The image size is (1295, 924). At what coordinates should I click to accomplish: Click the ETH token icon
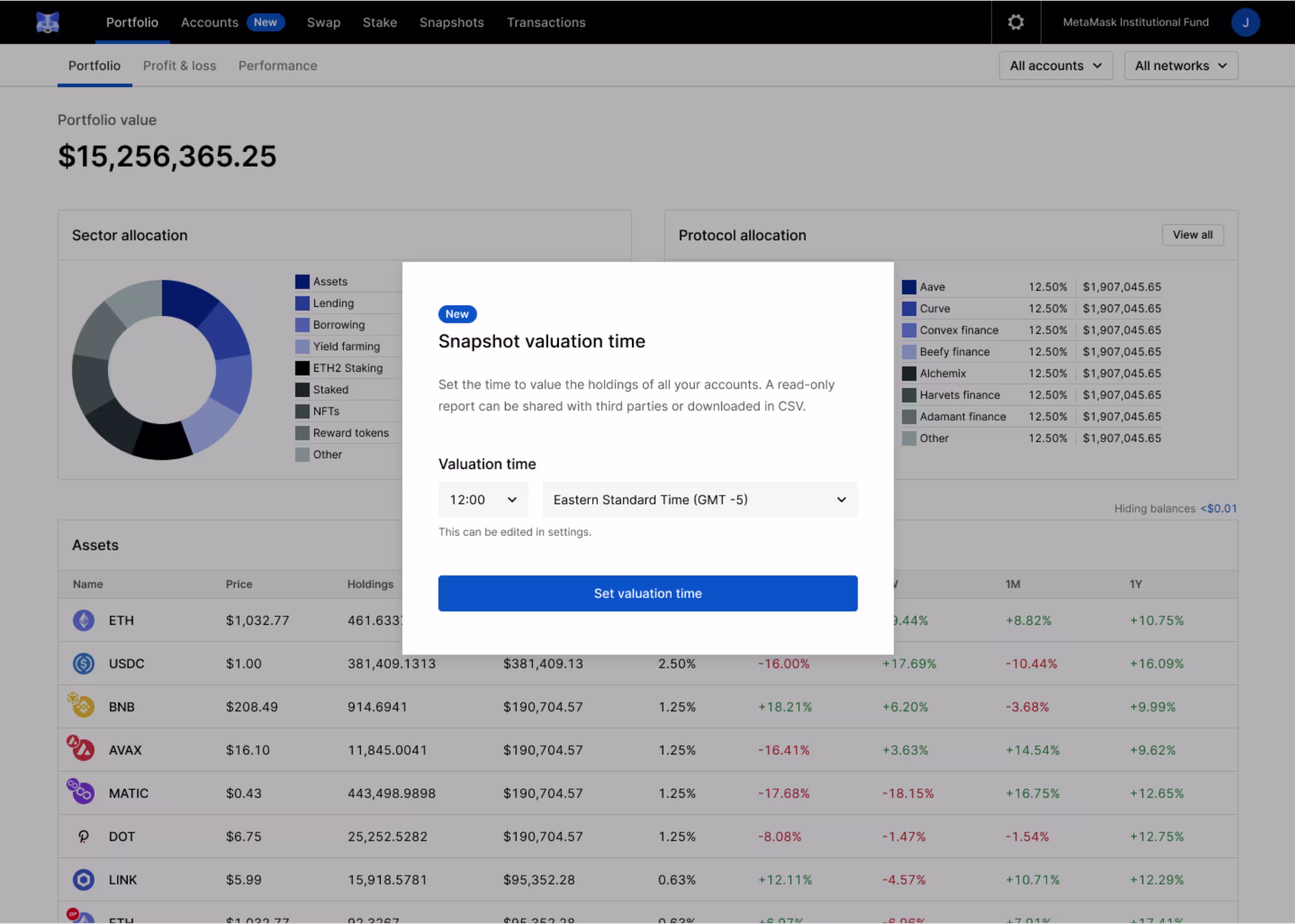pos(83,620)
